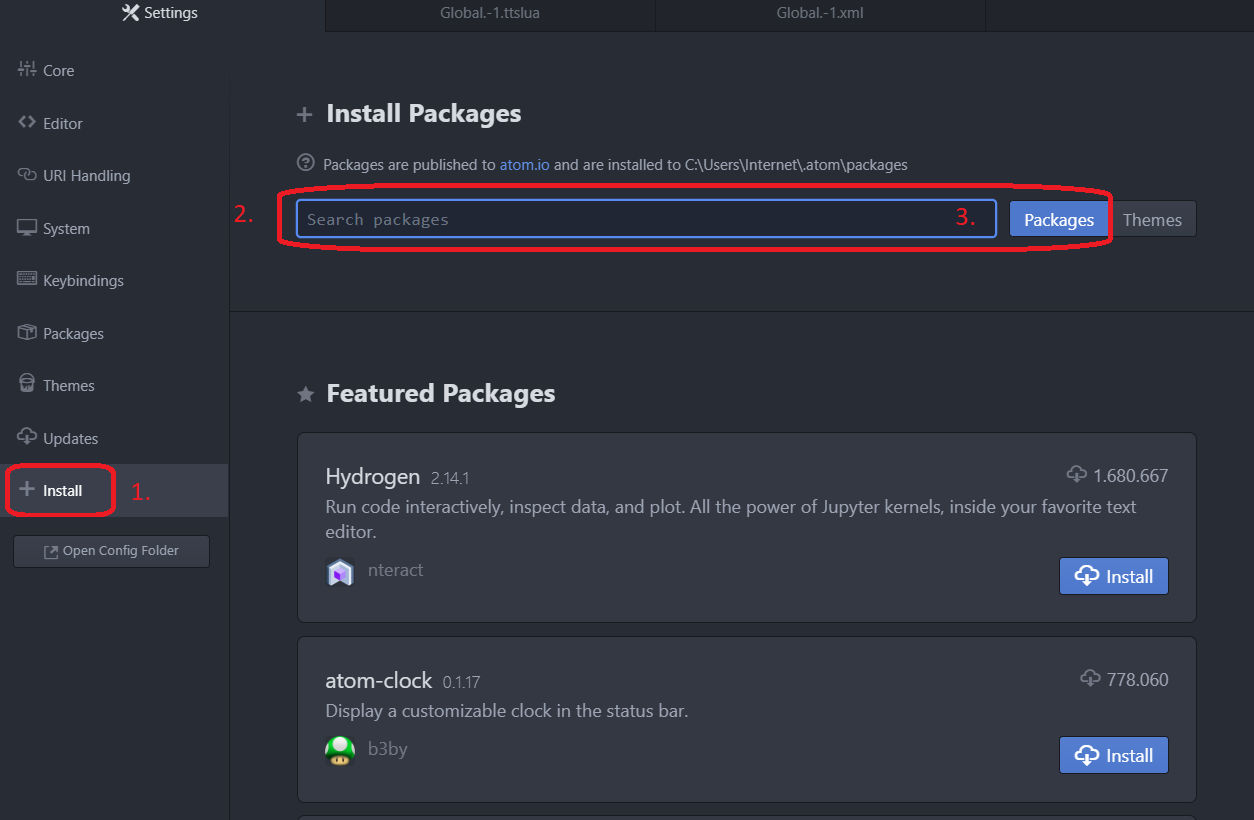Click the Packages box icon
This screenshot has width=1254, height=820.
point(27,332)
